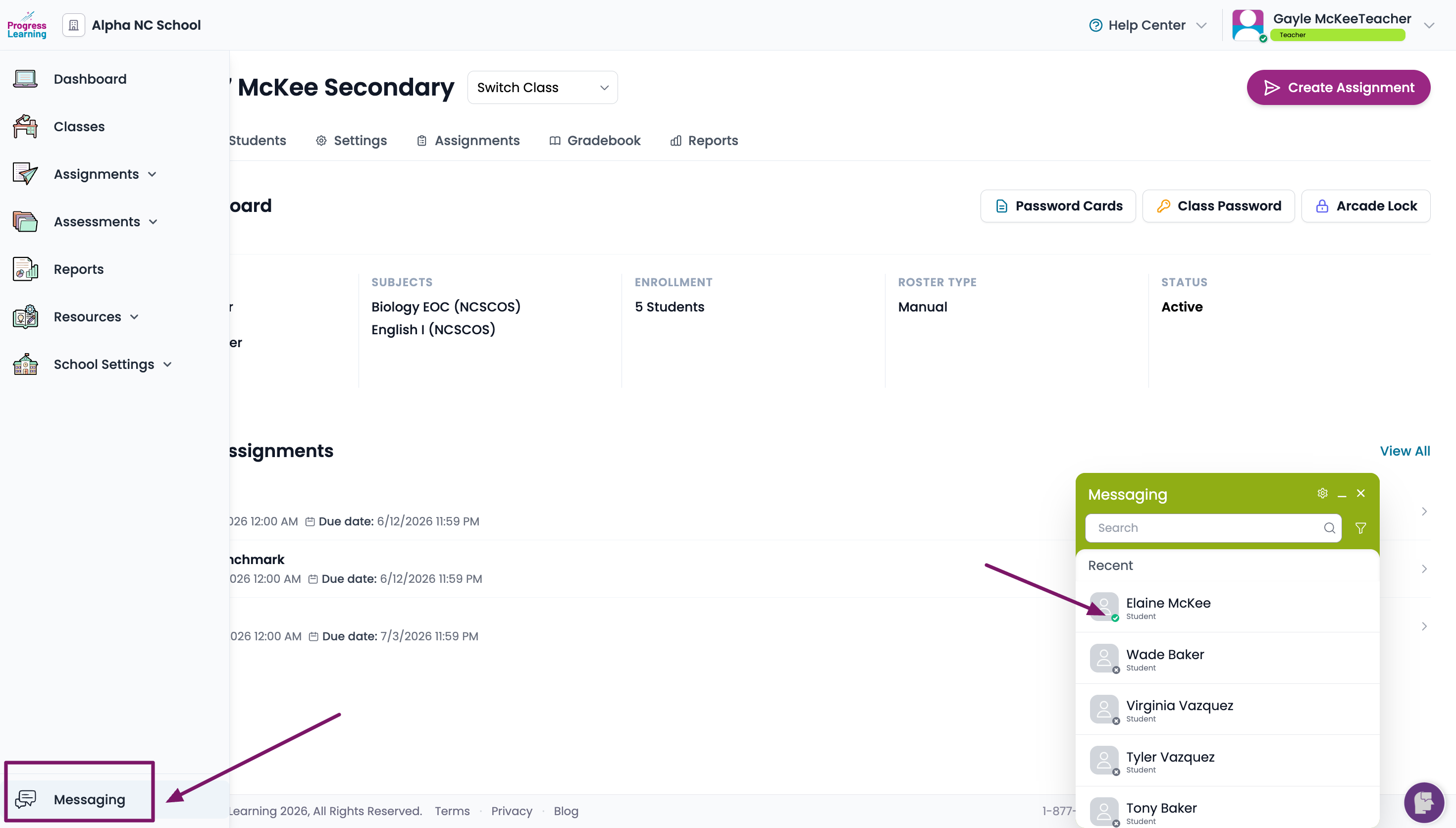Image resolution: width=1456 pixels, height=828 pixels.
Task: Click the Alpha NC School name
Action: pyautogui.click(x=146, y=25)
